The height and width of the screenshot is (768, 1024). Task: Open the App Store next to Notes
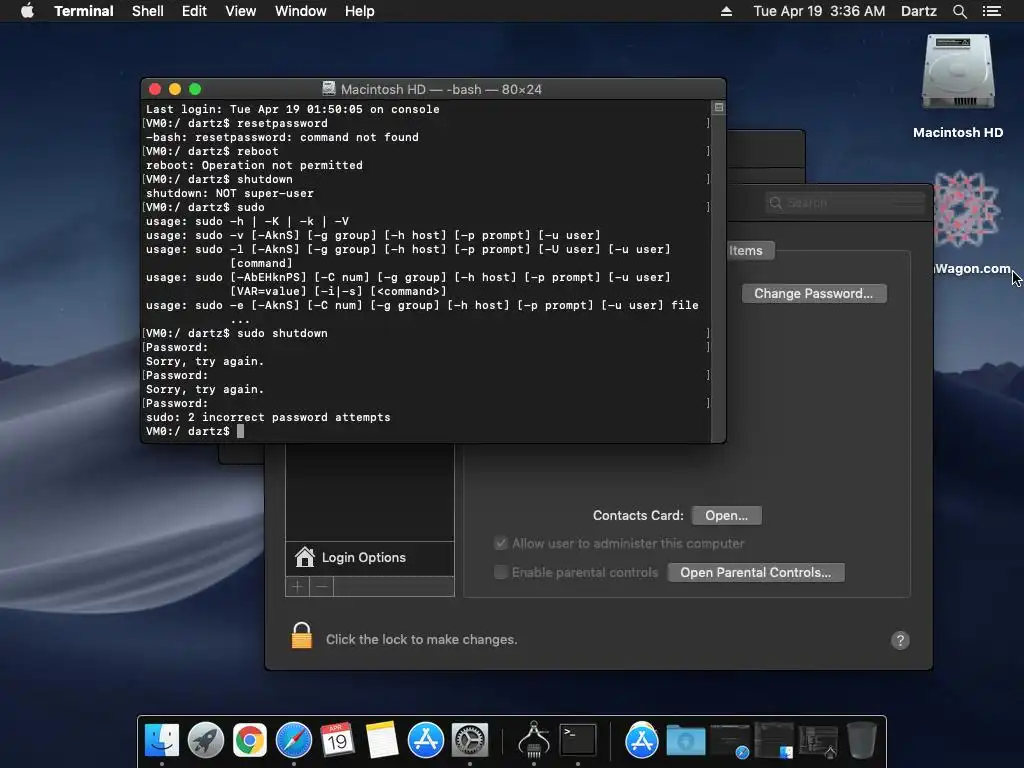tap(426, 741)
